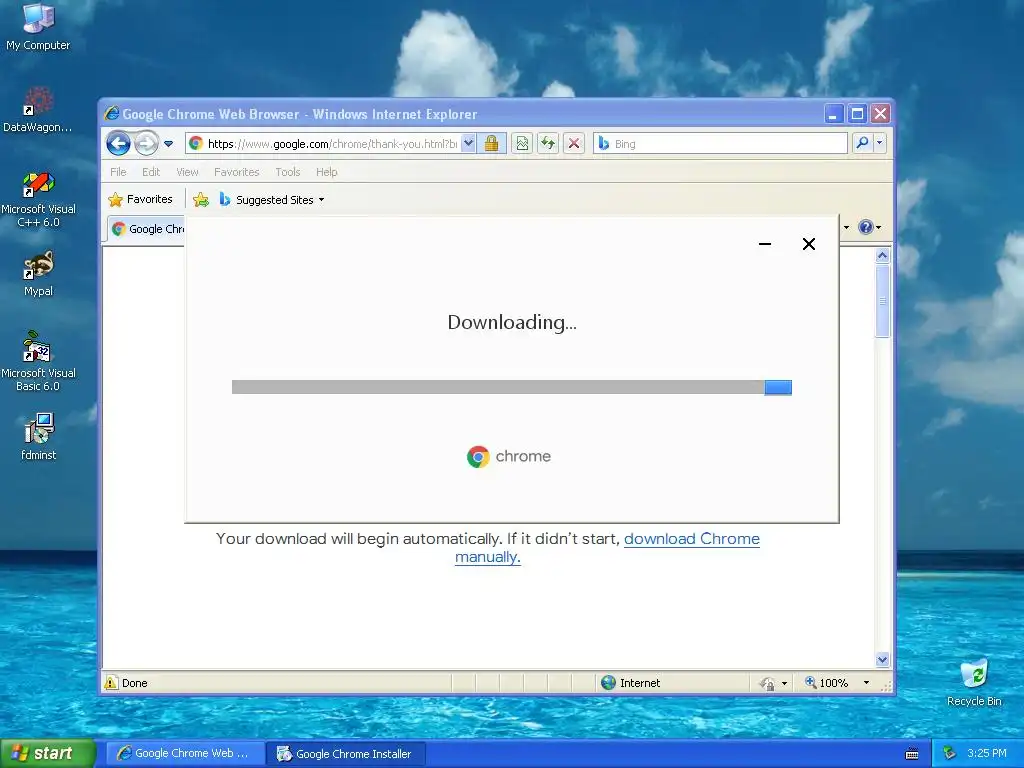The width and height of the screenshot is (1024, 768).
Task: Open the View menu
Action: coord(187,172)
